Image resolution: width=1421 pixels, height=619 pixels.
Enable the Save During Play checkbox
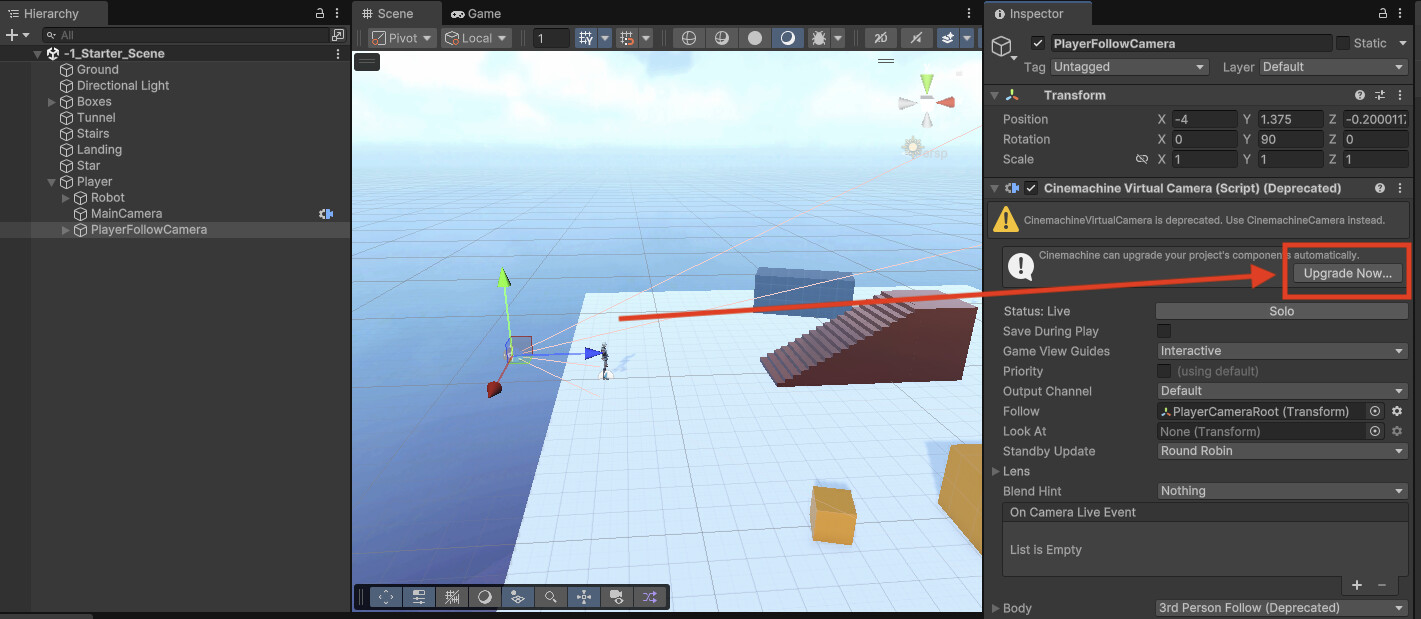[x=1164, y=331]
